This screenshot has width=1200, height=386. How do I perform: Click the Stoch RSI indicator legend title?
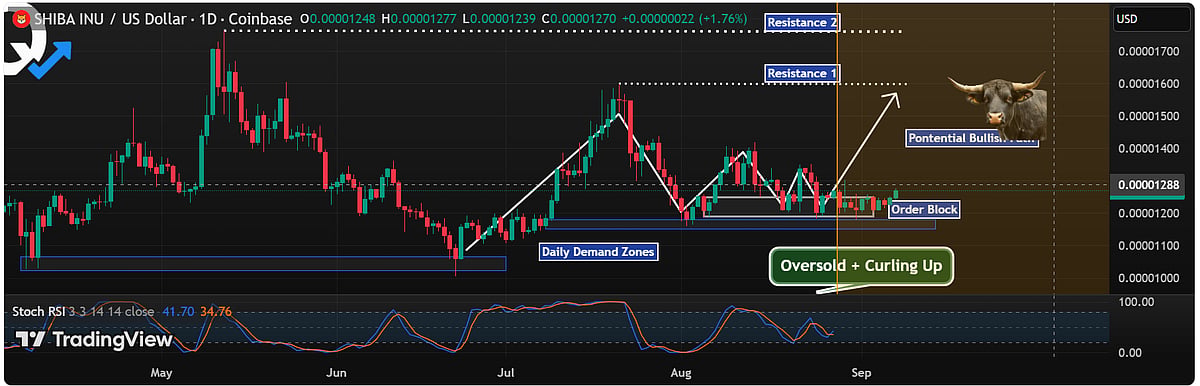coord(39,312)
